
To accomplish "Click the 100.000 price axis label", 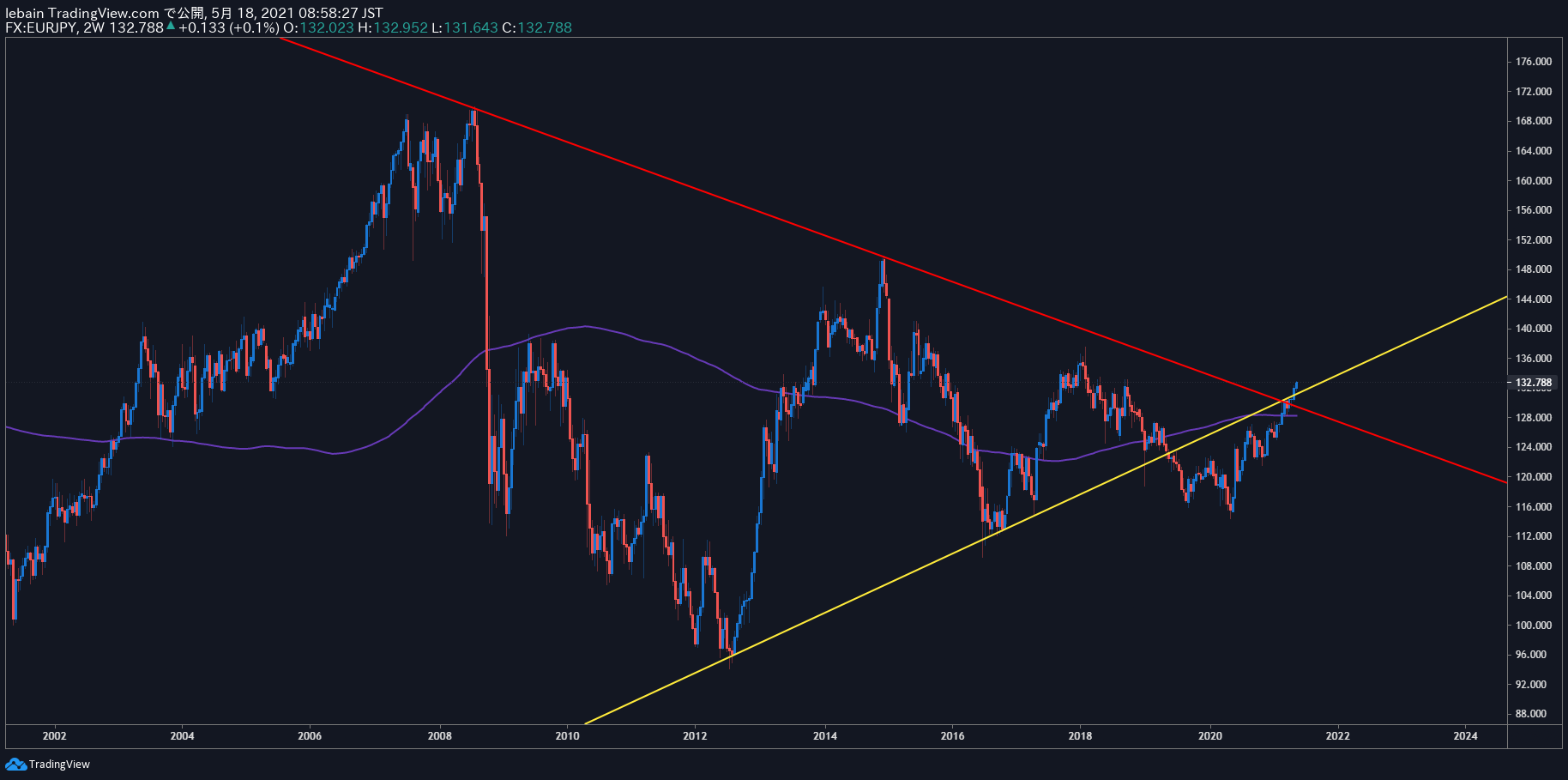I will click(x=1534, y=626).
